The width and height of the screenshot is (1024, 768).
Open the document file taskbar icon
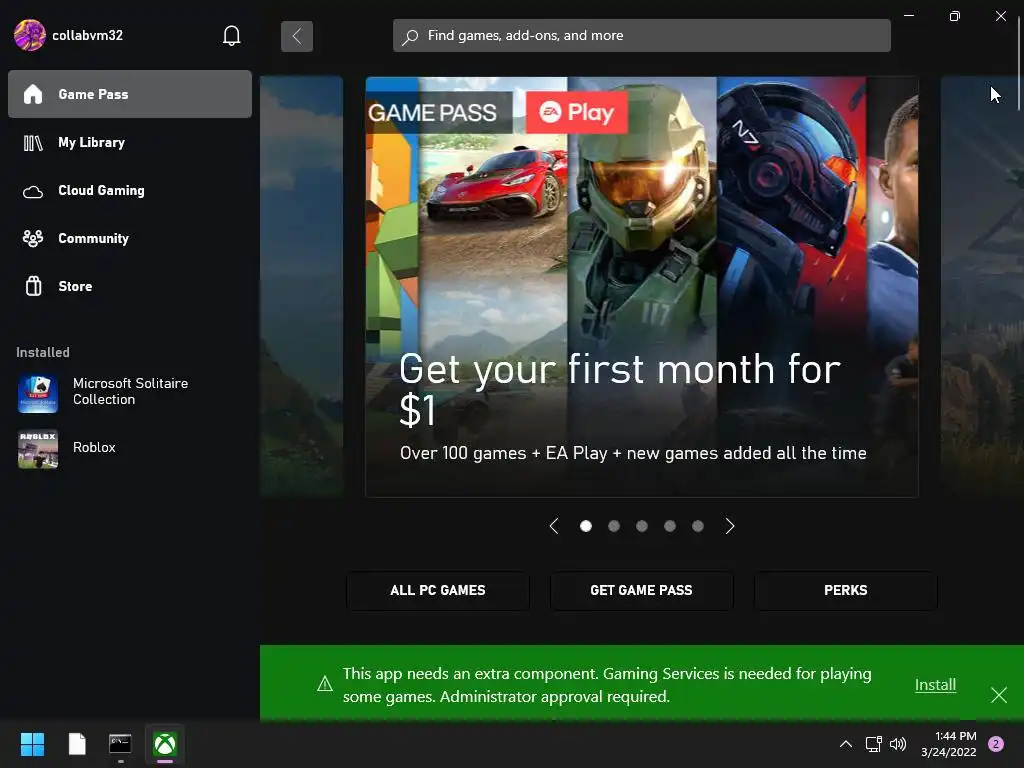point(77,744)
